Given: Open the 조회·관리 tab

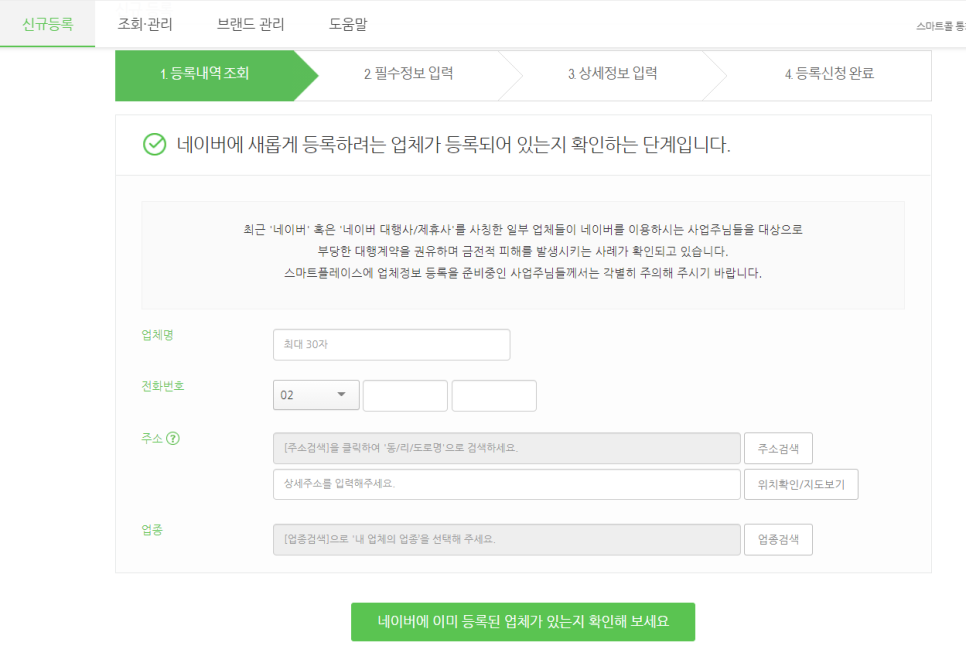Looking at the screenshot, I should (145, 24).
